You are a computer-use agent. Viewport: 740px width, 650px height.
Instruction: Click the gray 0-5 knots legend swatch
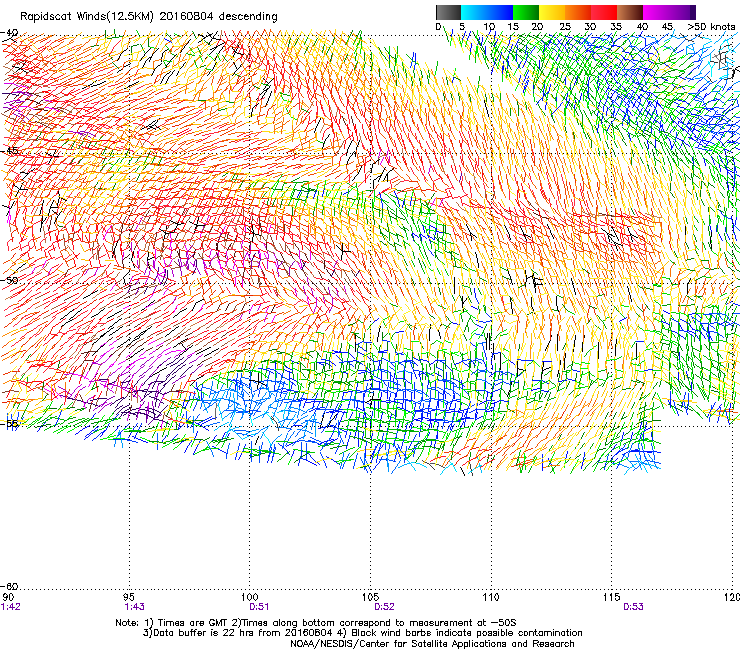tap(448, 12)
